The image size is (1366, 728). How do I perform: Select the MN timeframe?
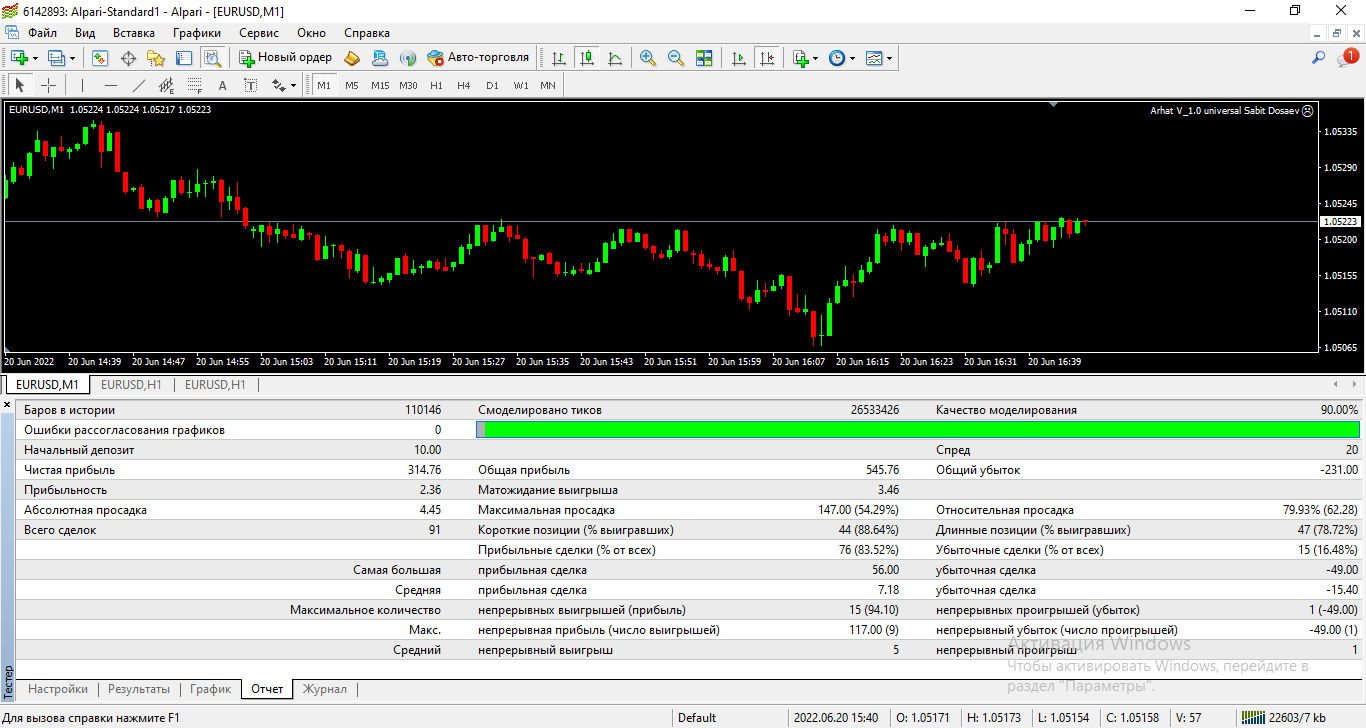(x=548, y=85)
